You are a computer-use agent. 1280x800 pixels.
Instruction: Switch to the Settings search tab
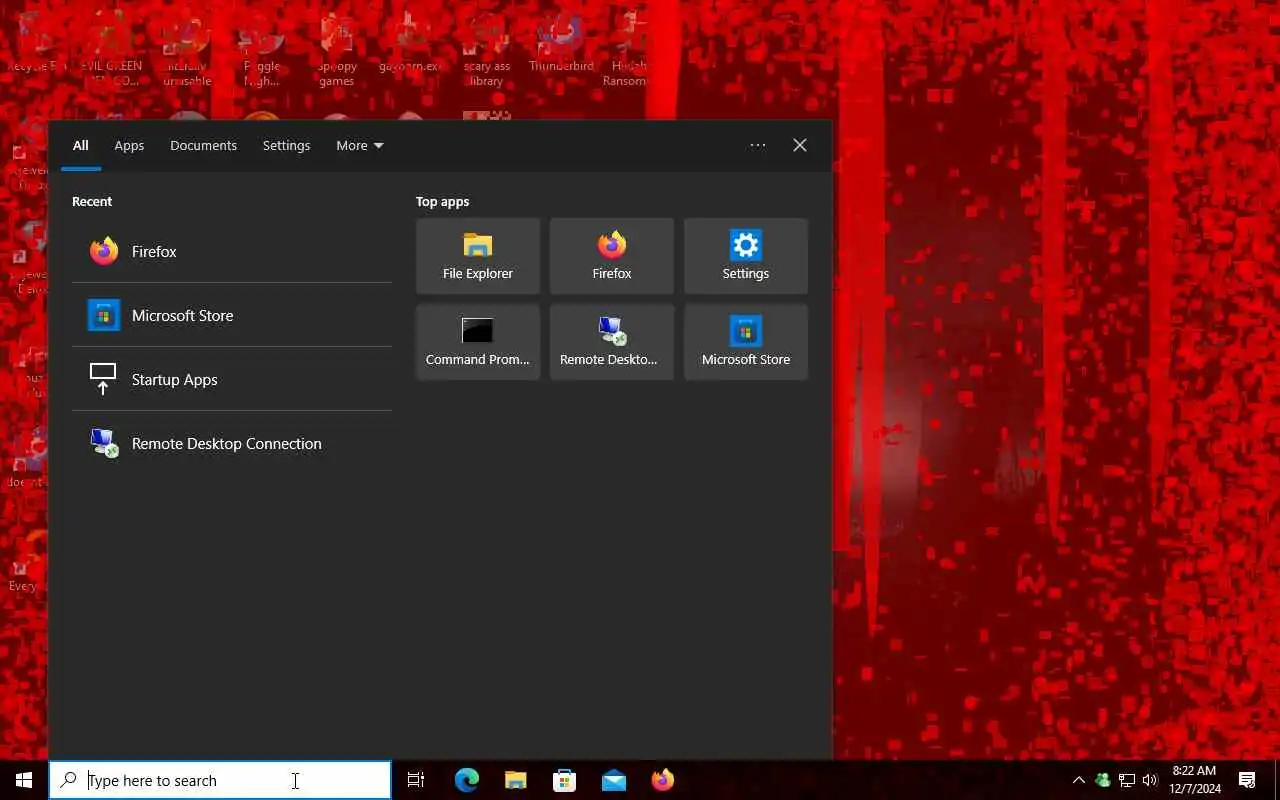[286, 145]
